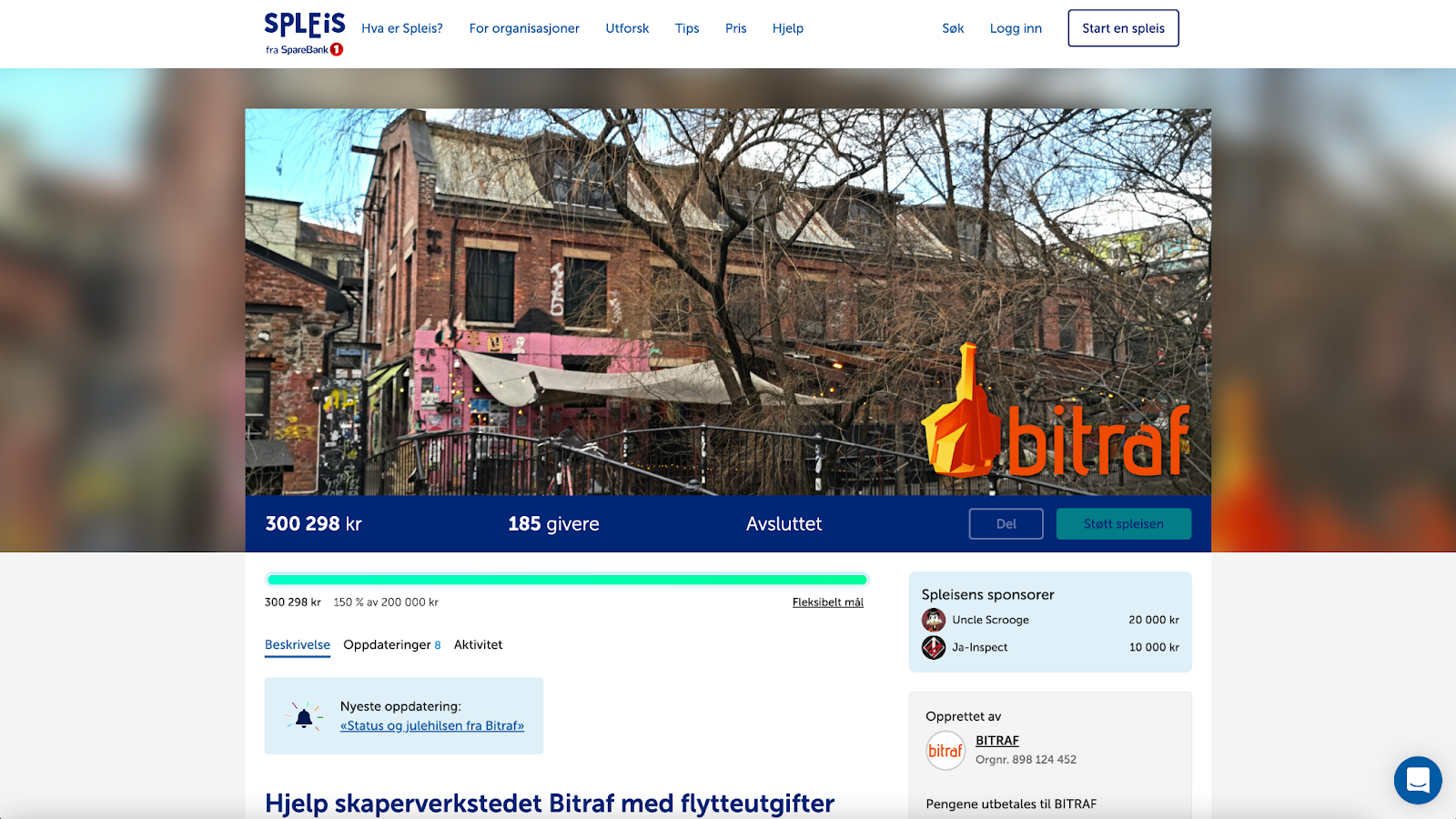Image resolution: width=1456 pixels, height=819 pixels.
Task: Click the '10 000 kr' sponsor amount
Action: (1154, 647)
